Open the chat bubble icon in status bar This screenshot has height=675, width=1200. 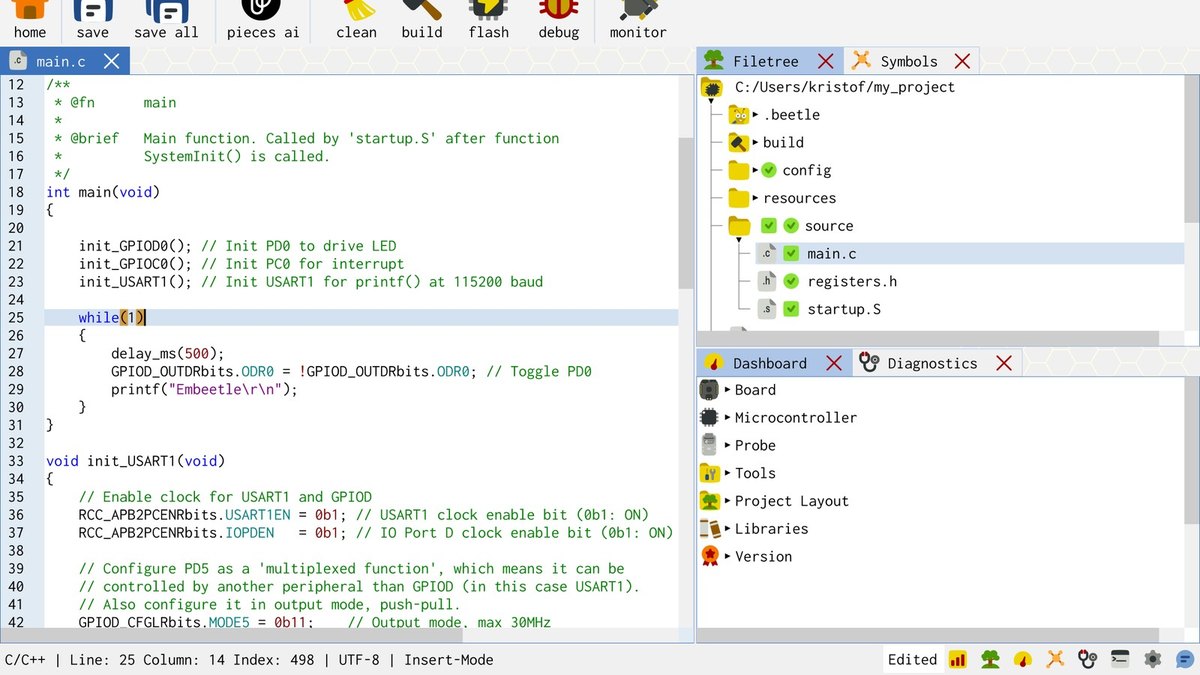point(1185,659)
